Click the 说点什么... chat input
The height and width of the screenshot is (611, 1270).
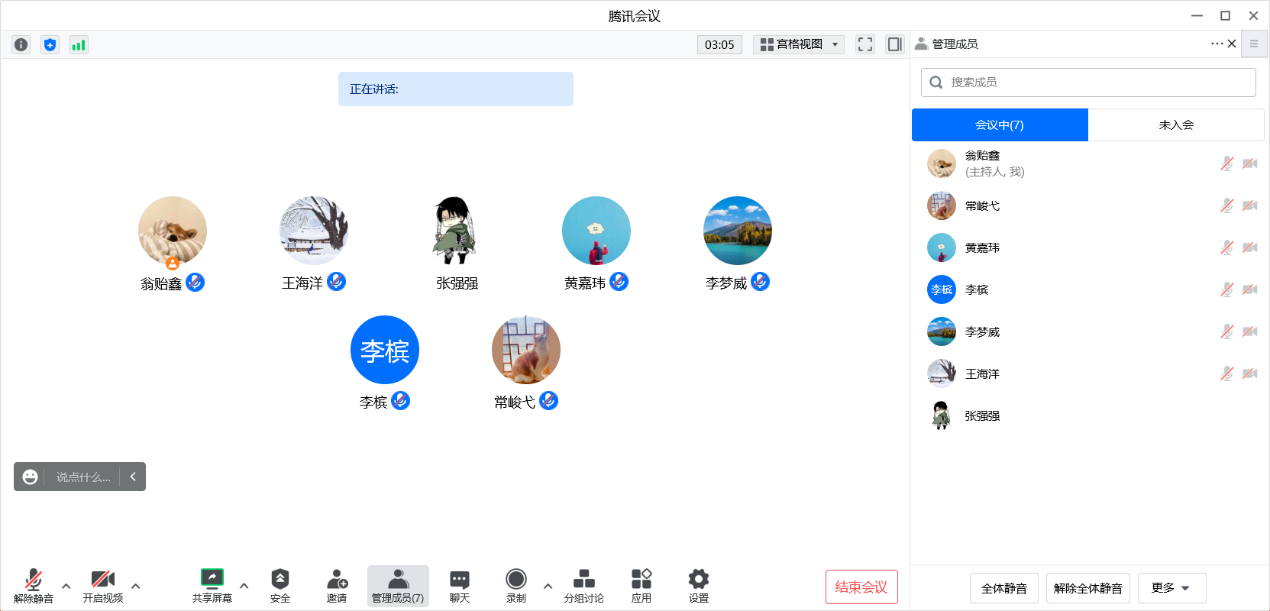[x=83, y=477]
